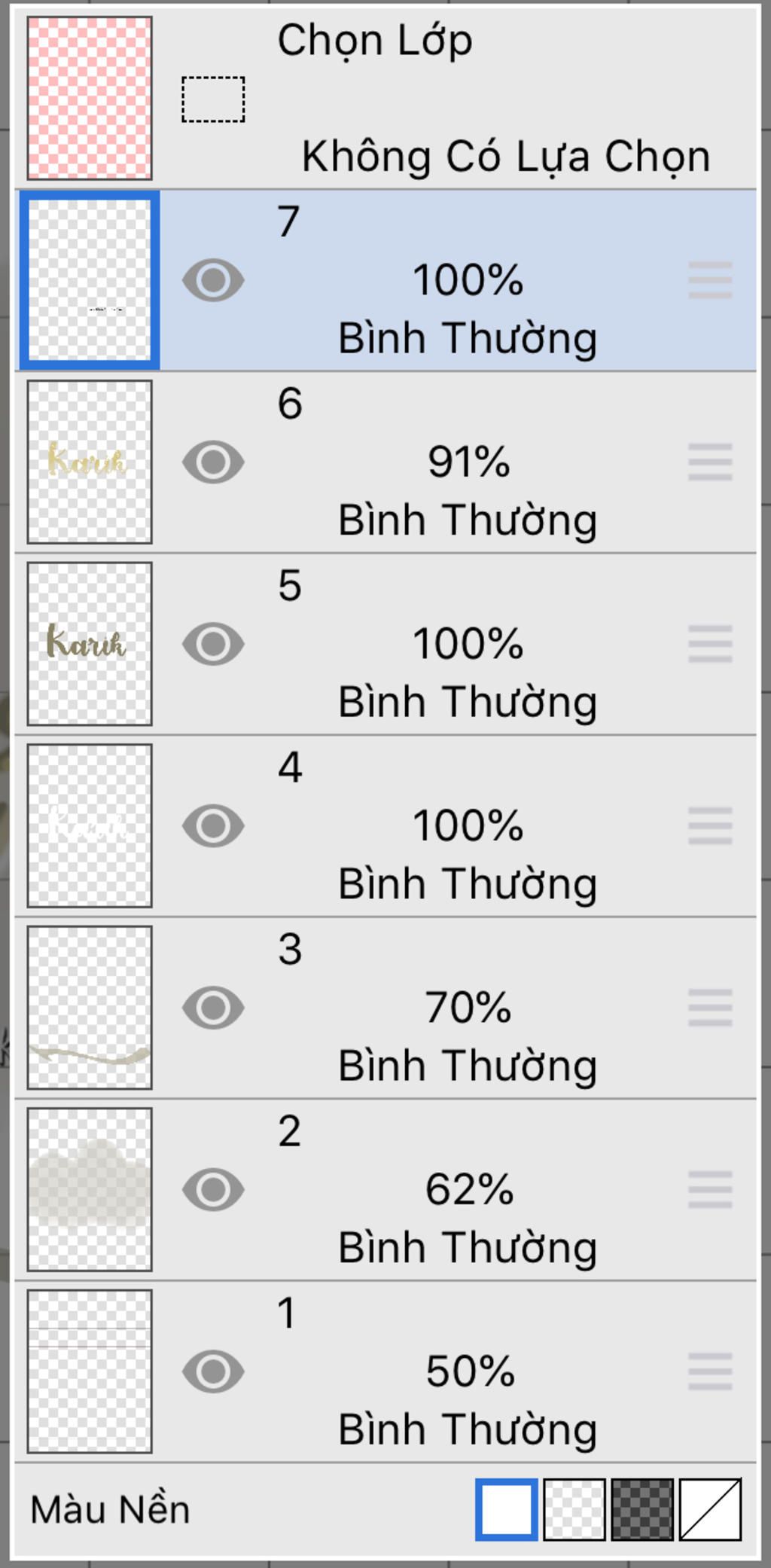Viewport: 771px width, 1568px height.
Task: Select the white background color swatch
Action: pyautogui.click(x=507, y=1509)
